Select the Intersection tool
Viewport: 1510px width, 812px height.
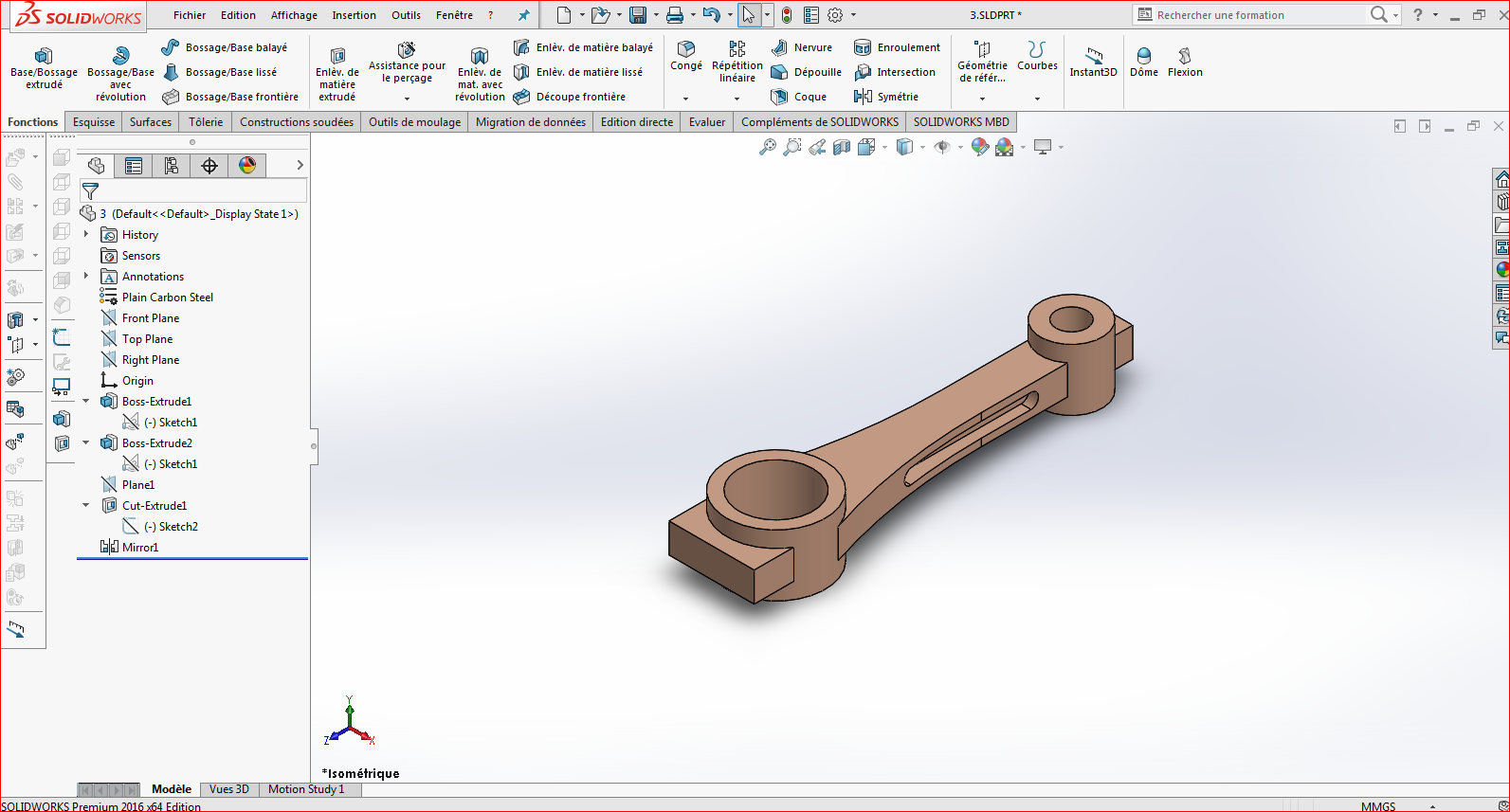(895, 72)
